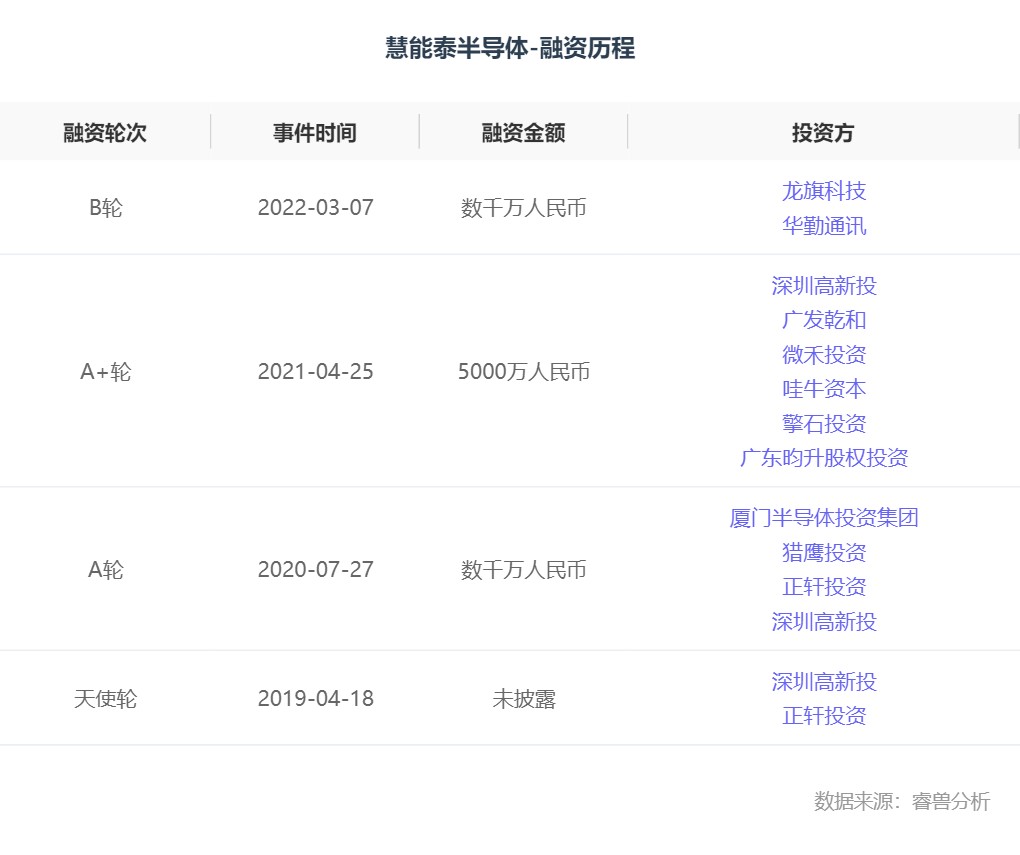Open the 华勤通讯 investor link
This screenshot has width=1020, height=855.
(x=824, y=226)
